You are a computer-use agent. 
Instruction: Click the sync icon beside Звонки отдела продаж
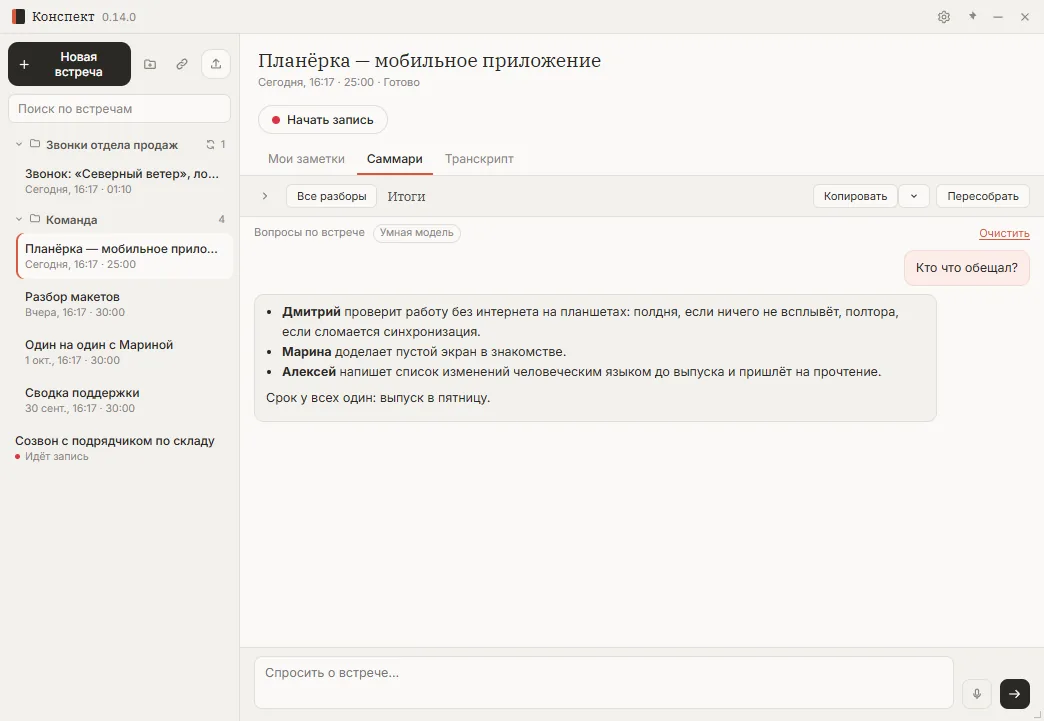[210, 144]
